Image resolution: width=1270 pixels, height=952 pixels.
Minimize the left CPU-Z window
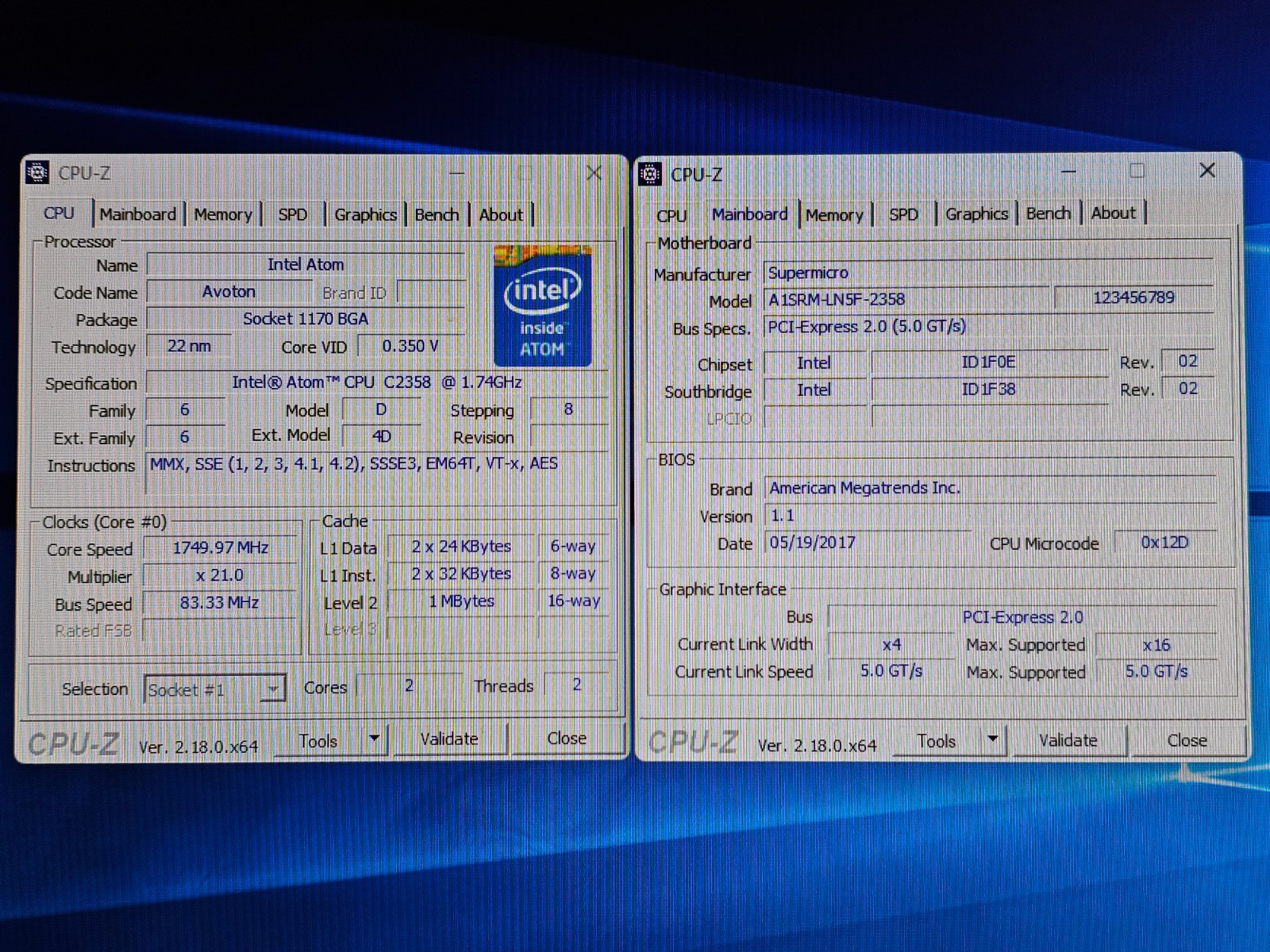point(457,172)
